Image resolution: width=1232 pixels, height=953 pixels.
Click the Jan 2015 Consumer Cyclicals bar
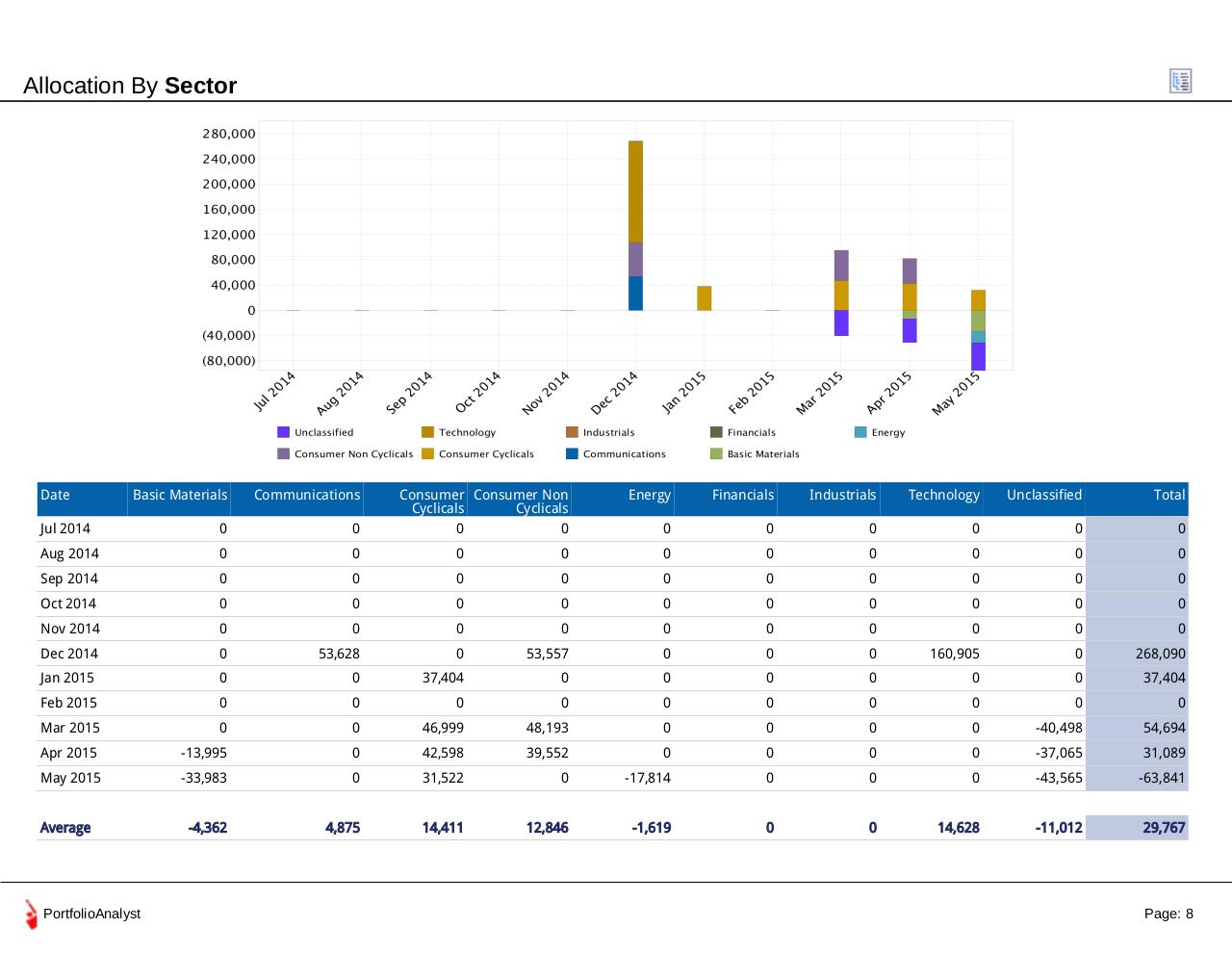pos(705,298)
